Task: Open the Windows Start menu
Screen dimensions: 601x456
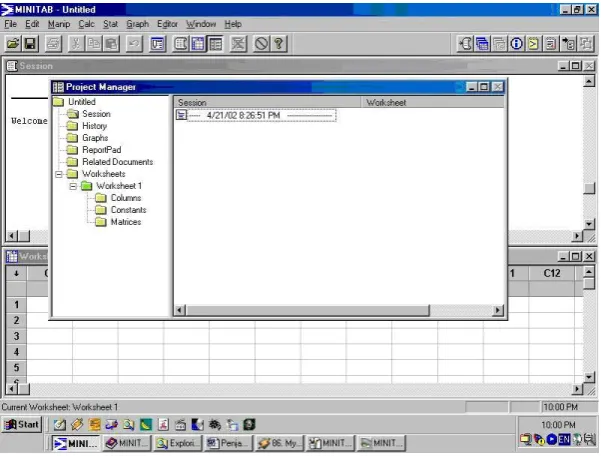Action: click(21, 425)
